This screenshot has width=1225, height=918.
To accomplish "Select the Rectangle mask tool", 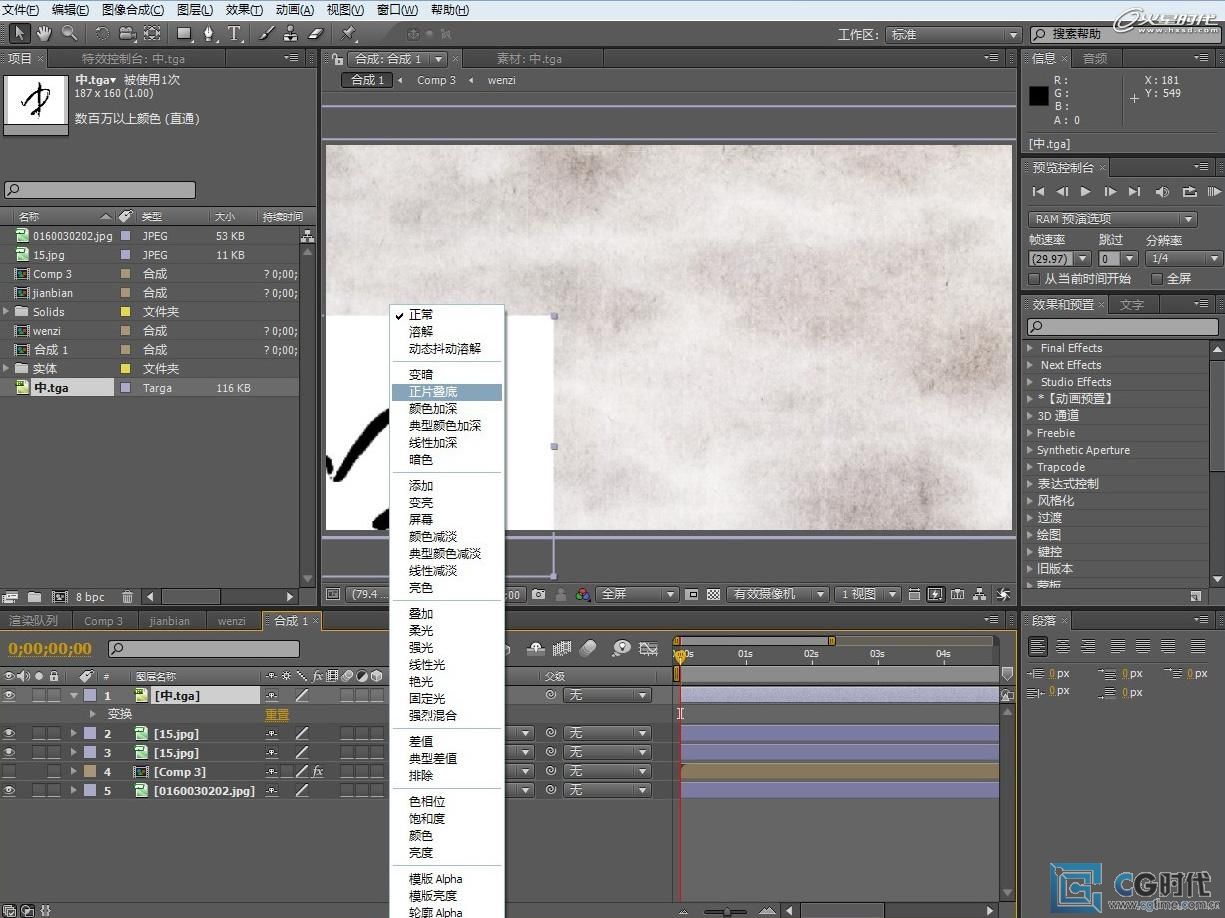I will (x=185, y=34).
